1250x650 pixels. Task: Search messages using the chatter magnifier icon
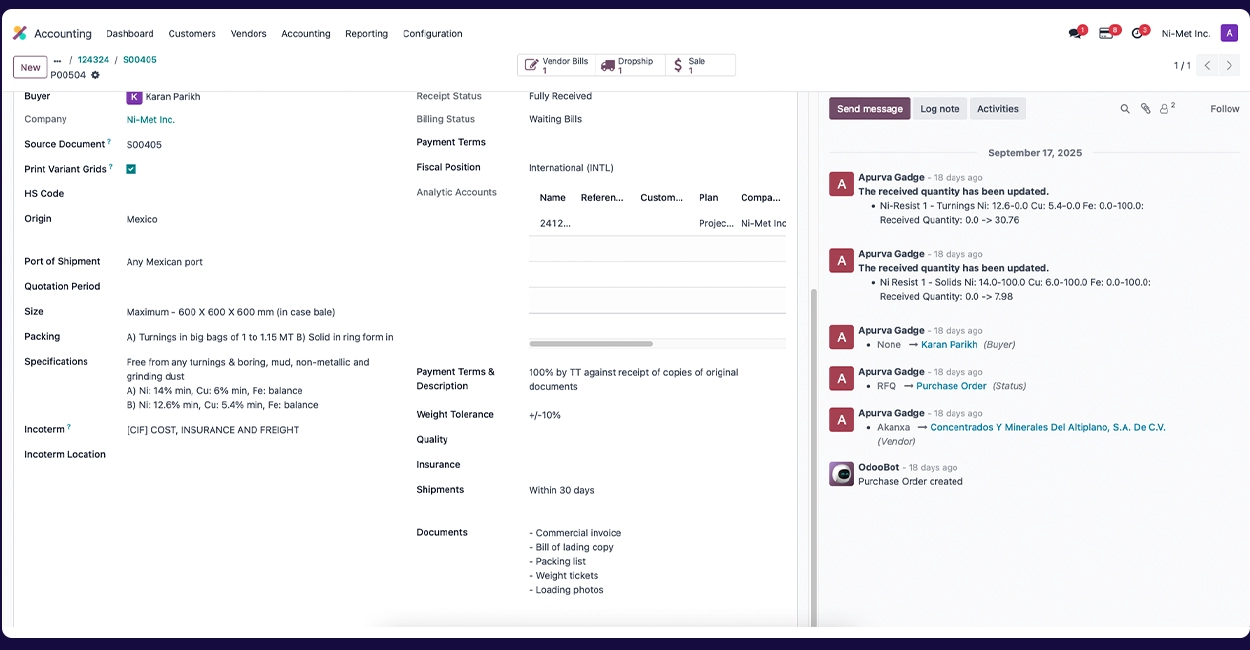(1125, 109)
